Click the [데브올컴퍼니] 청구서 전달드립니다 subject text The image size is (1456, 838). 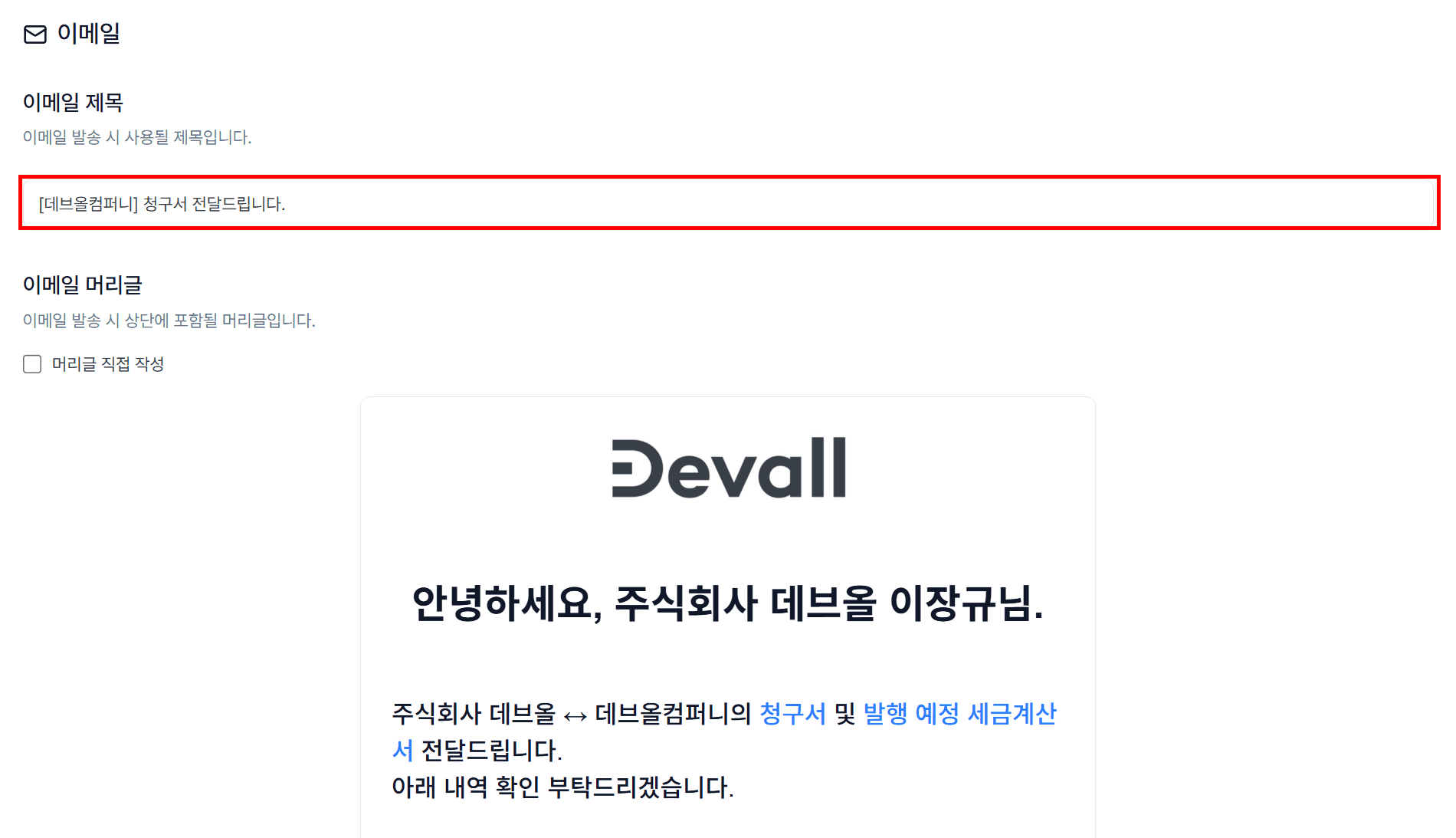(x=162, y=204)
